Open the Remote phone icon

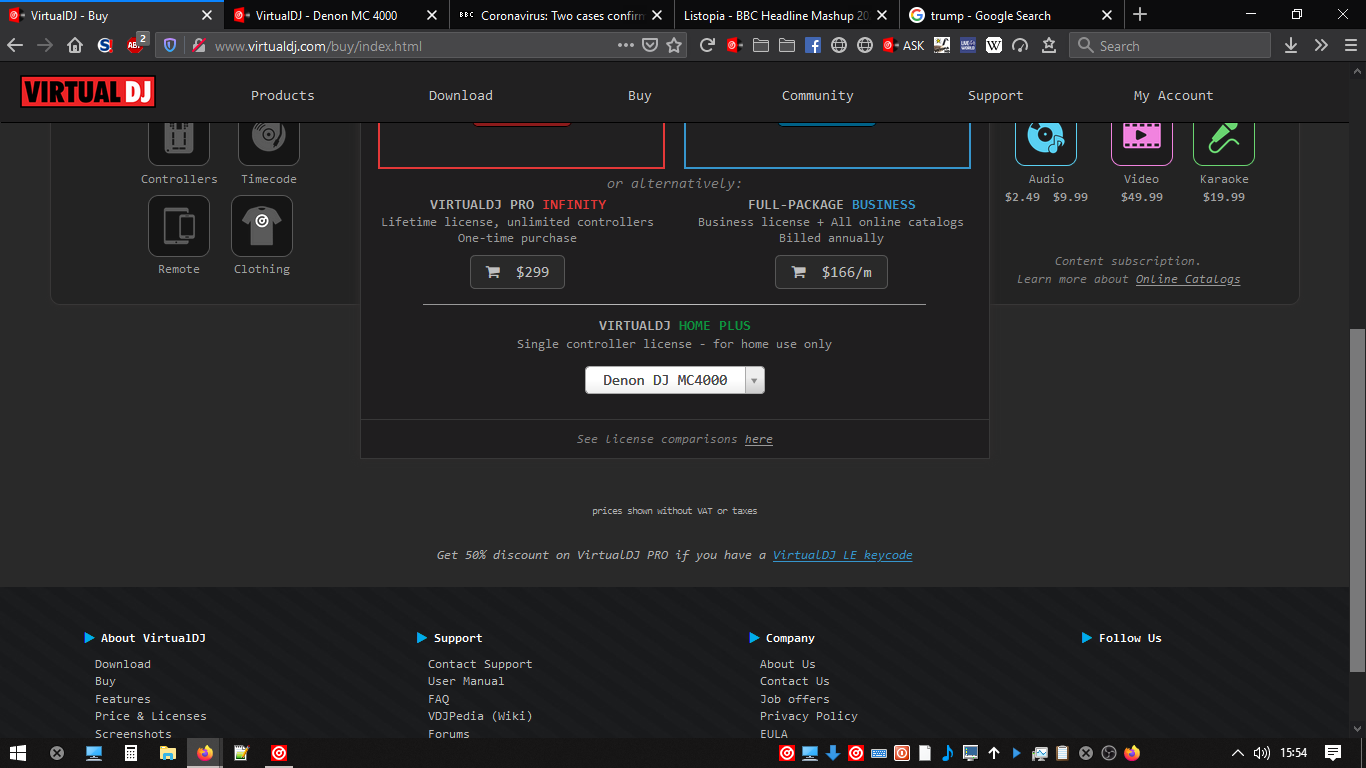click(179, 226)
